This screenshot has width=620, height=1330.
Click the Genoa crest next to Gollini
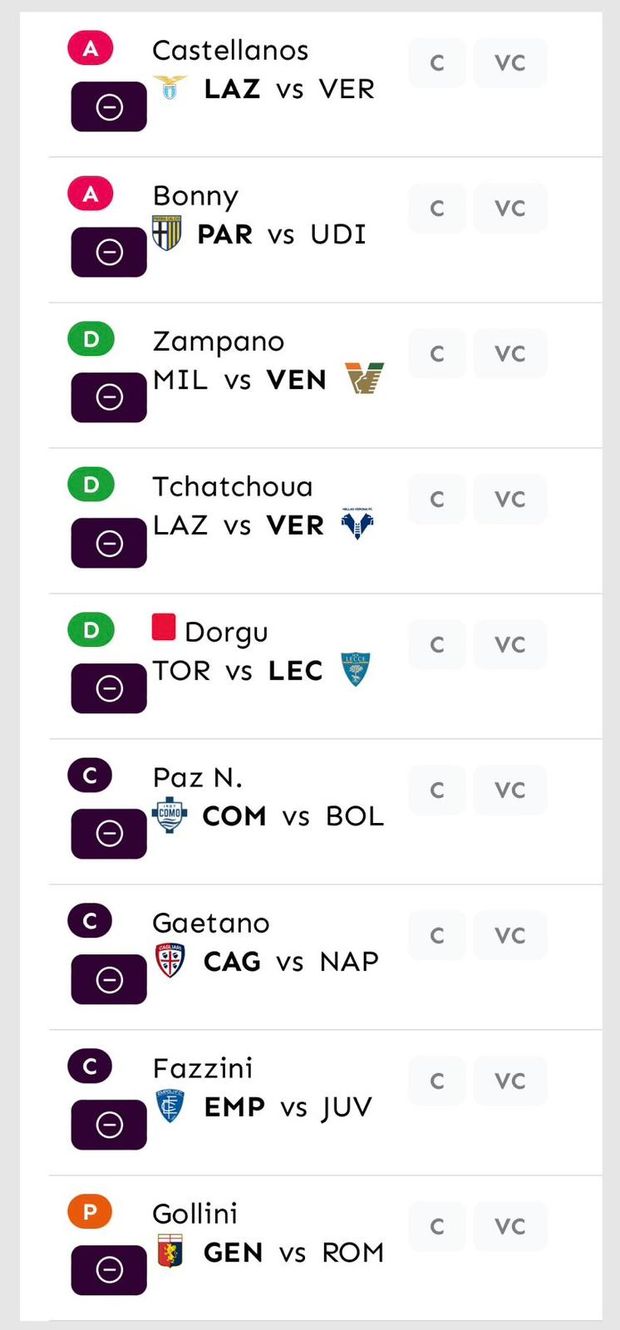point(170,1251)
